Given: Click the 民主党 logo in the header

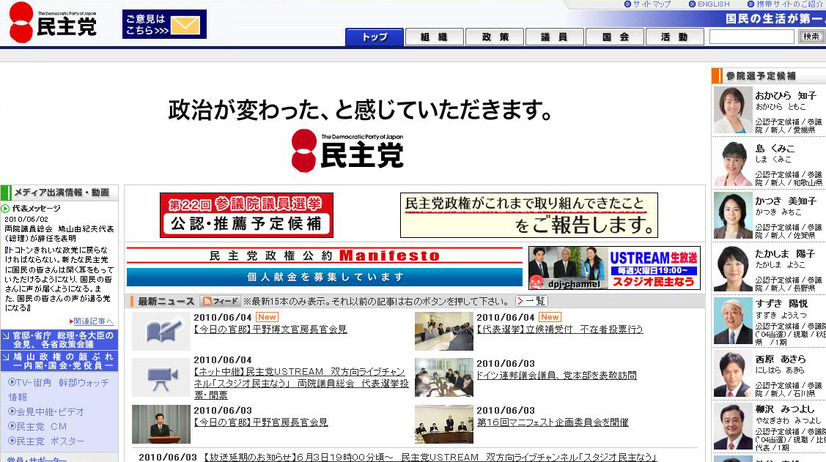Looking at the screenshot, I should (x=53, y=23).
